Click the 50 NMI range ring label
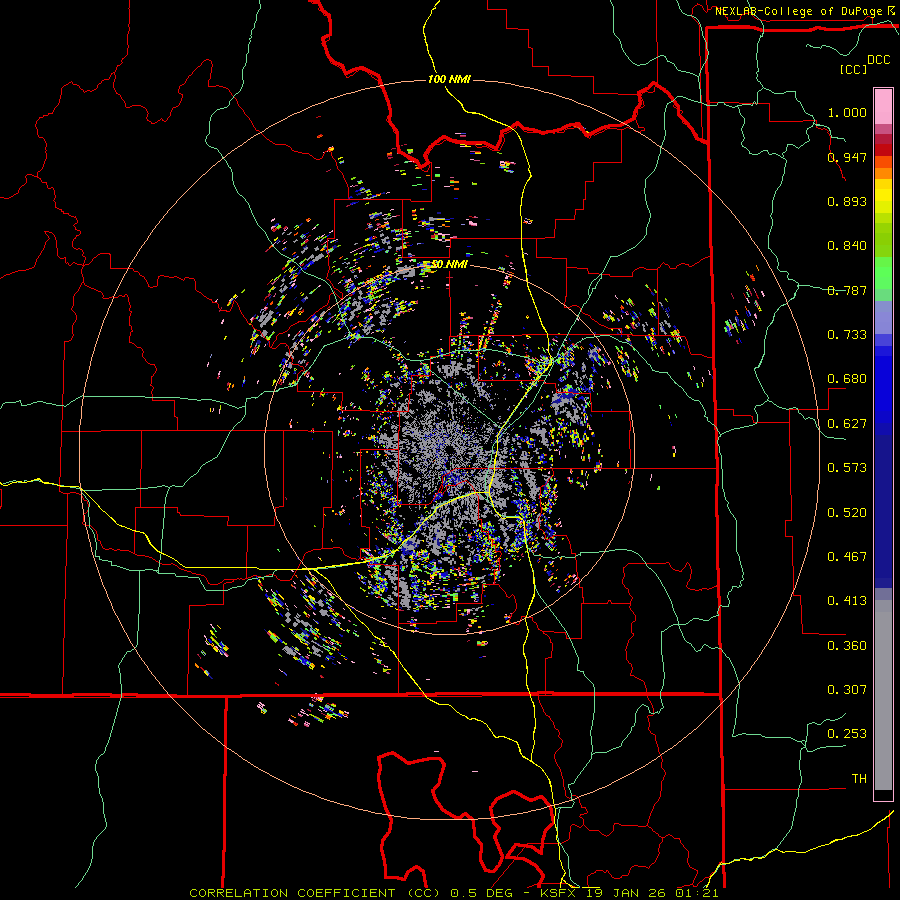This screenshot has width=900, height=900. tap(449, 265)
